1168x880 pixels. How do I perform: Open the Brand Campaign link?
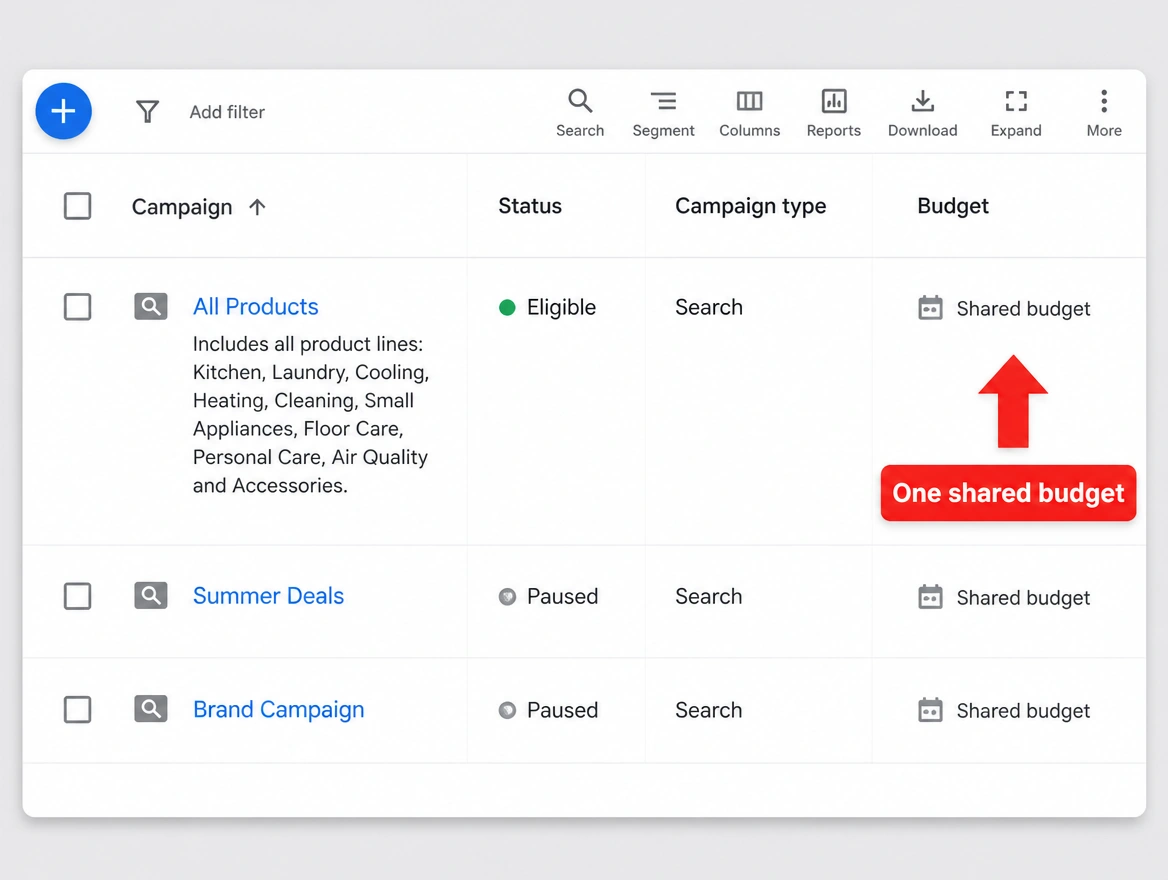coord(279,709)
